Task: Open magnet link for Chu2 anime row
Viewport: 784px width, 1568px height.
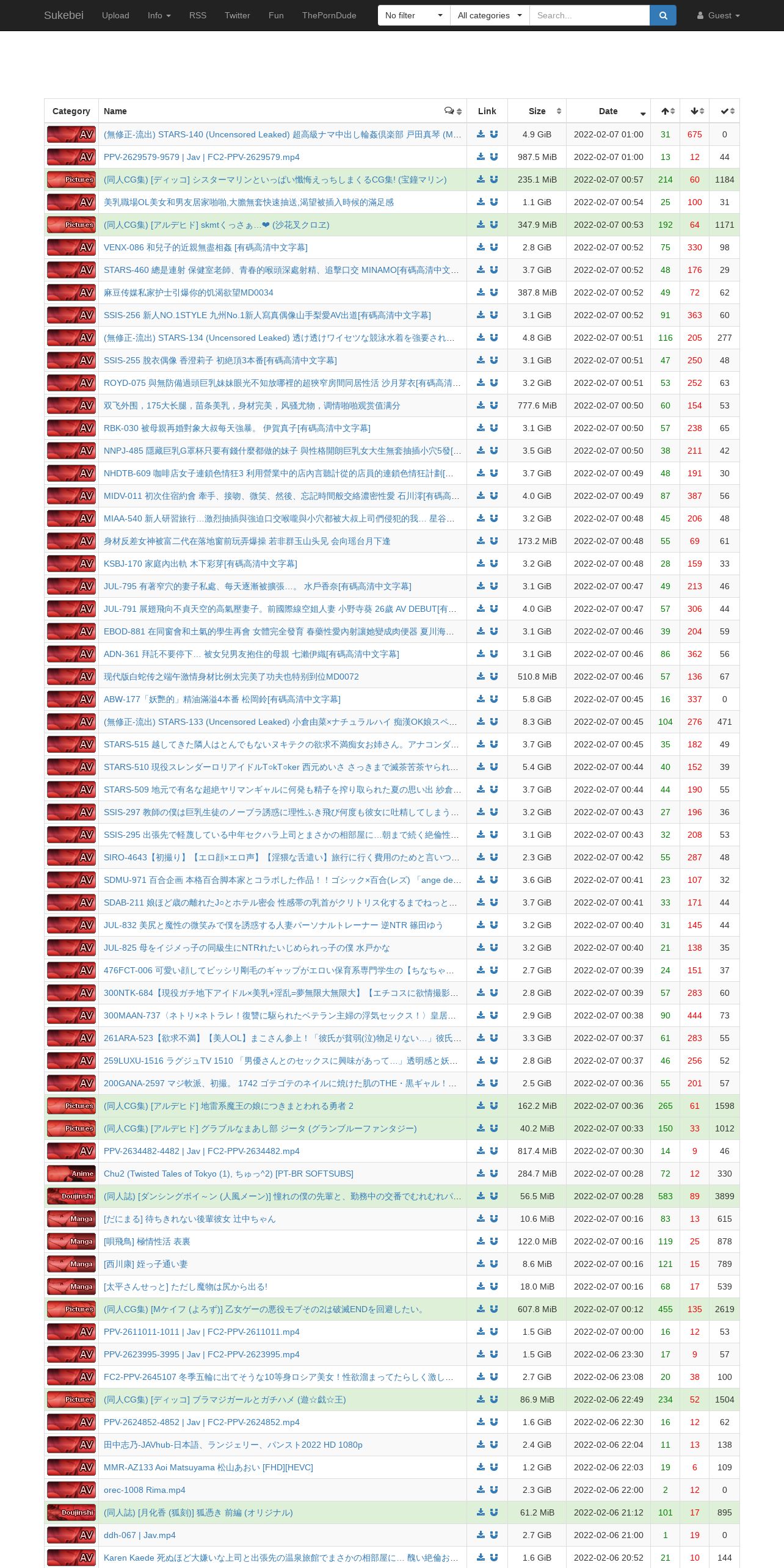Action: 494,1174
